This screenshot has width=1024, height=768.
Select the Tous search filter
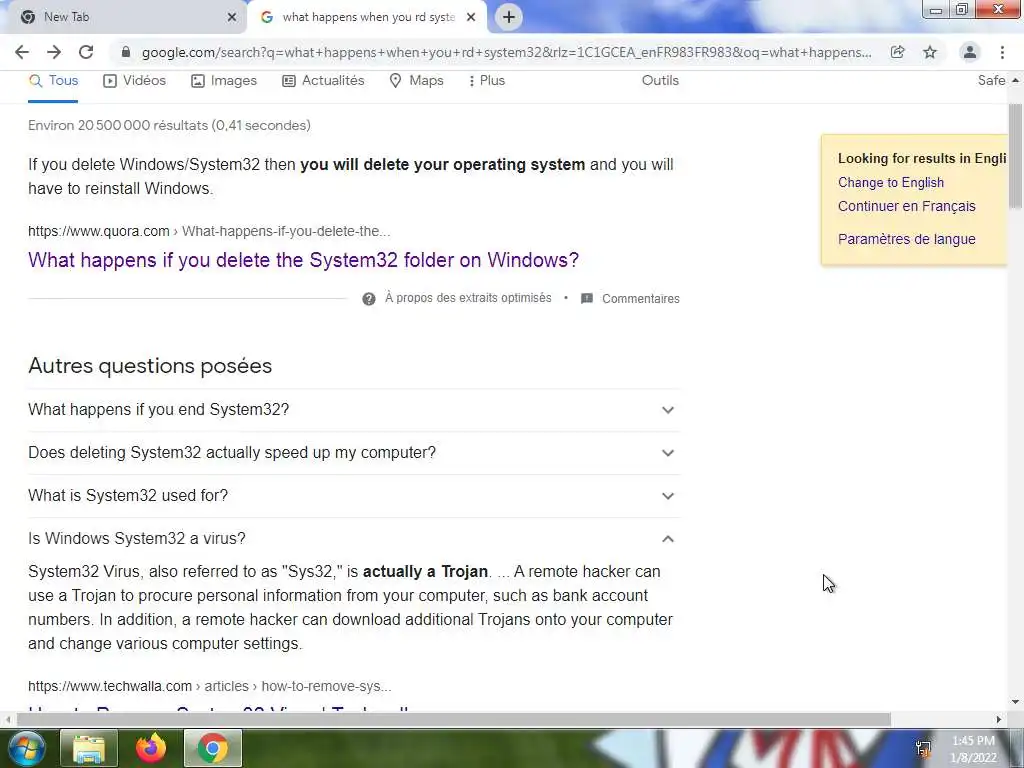[54, 80]
